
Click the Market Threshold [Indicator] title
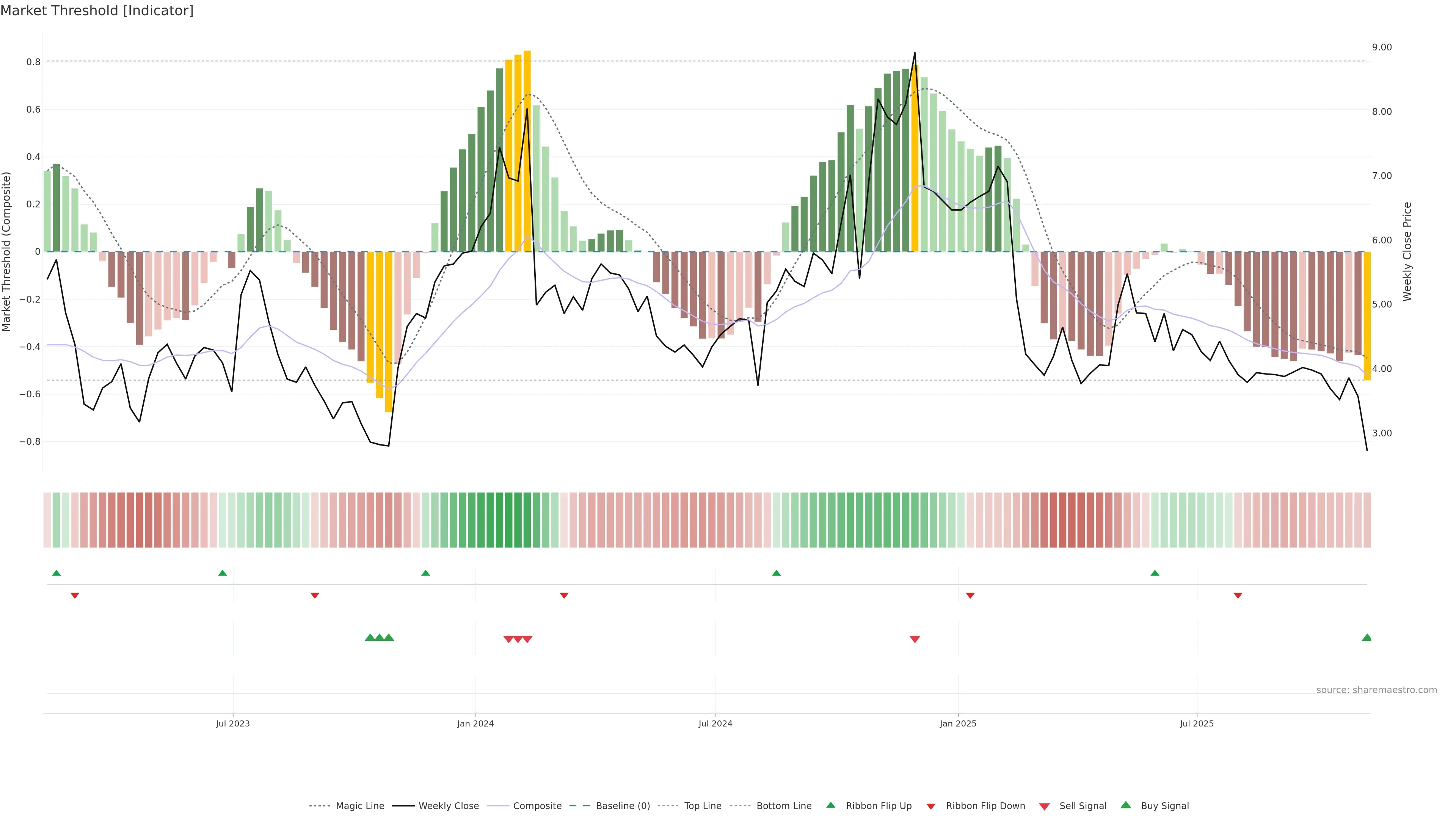pos(97,11)
